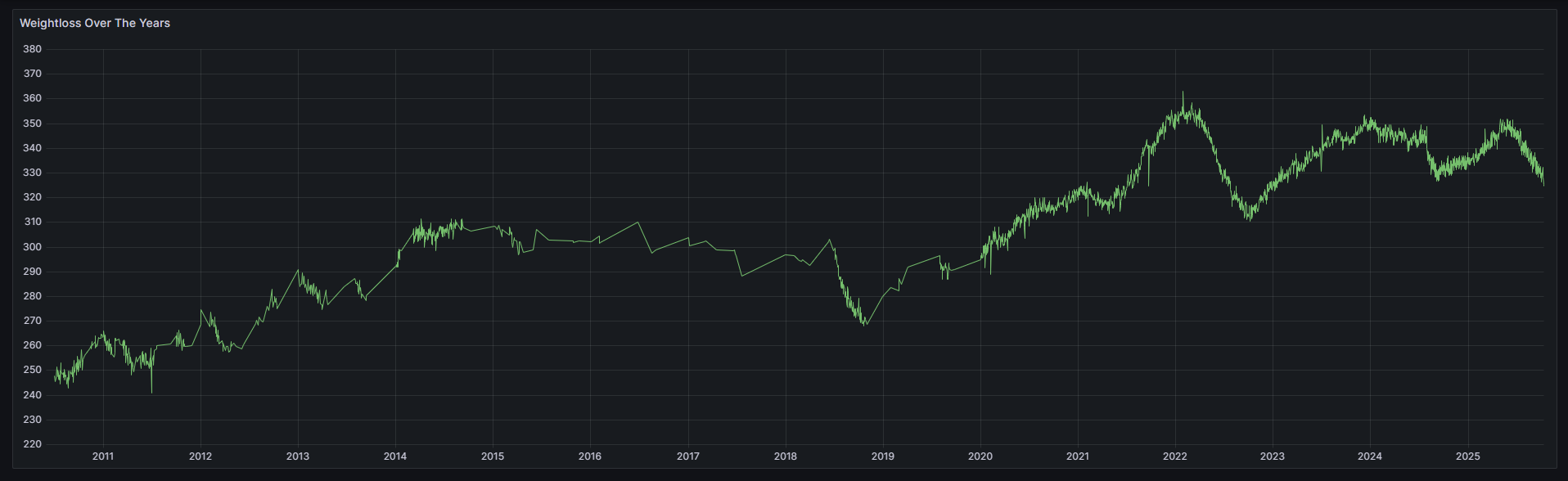Click the trough of the line in late 2022

pyautogui.click(x=1249, y=219)
